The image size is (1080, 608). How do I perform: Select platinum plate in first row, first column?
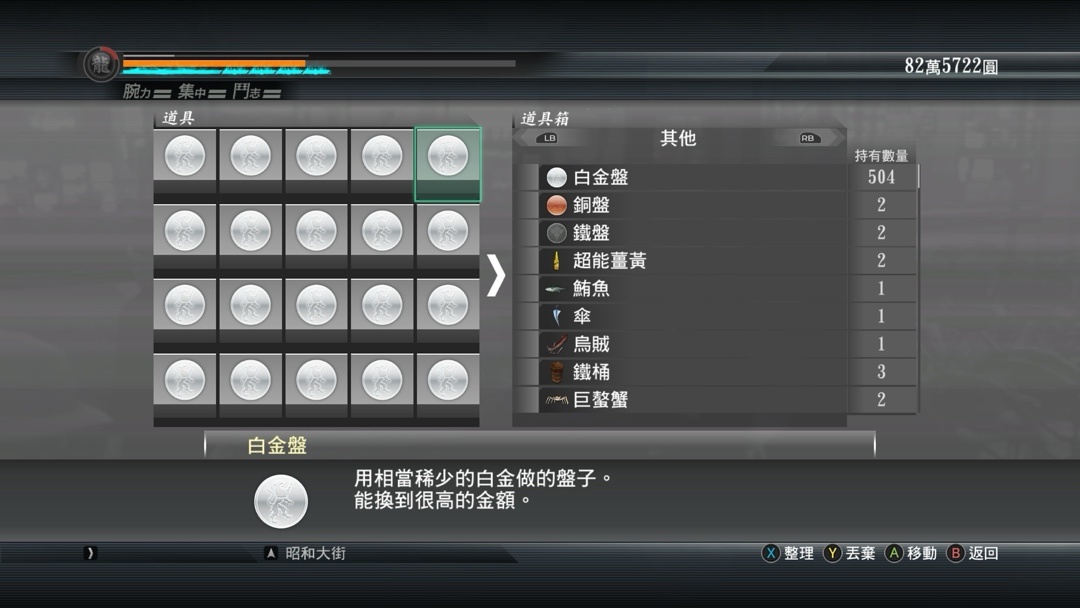tap(185, 156)
